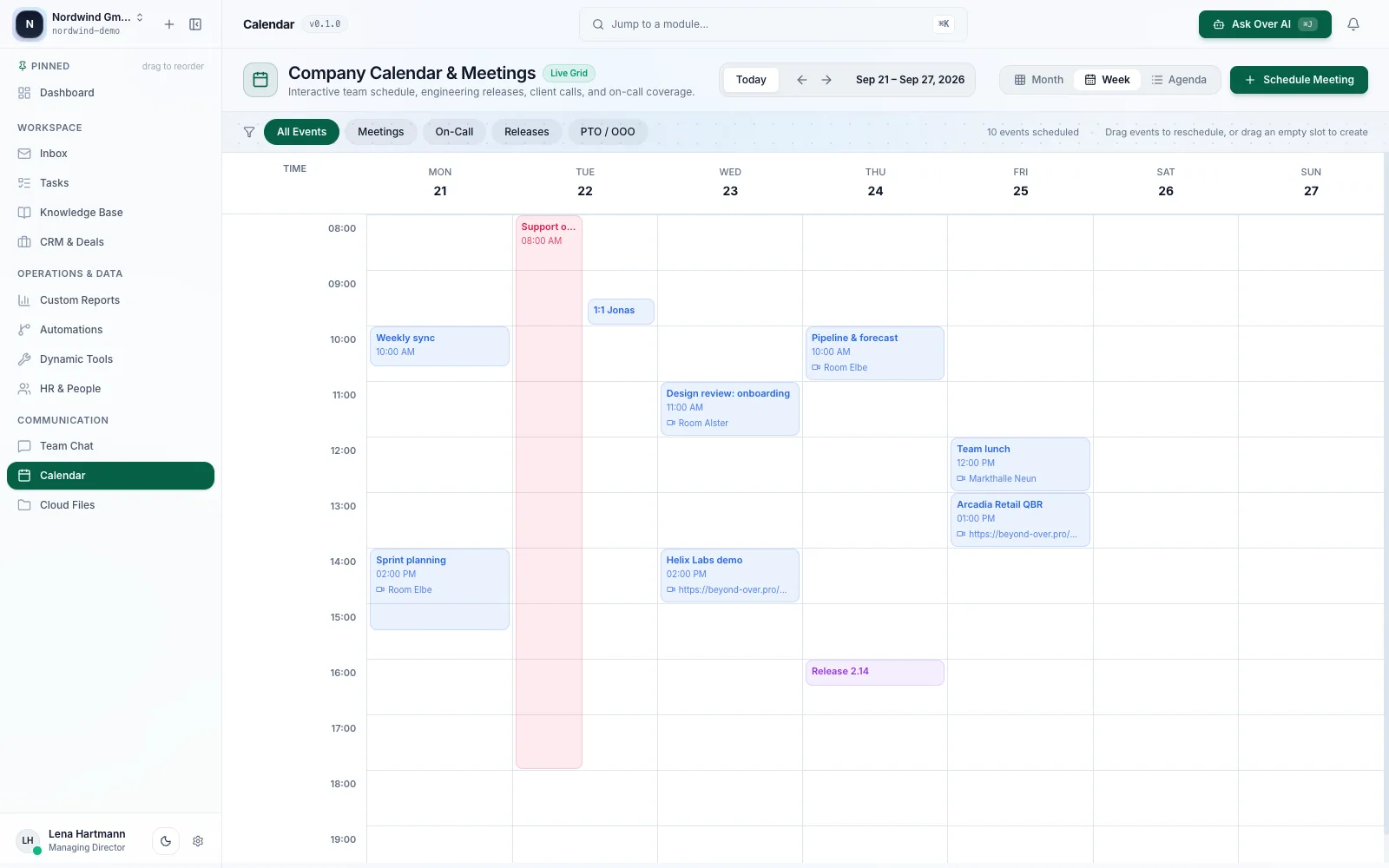Go to next week arrow

coord(826,80)
